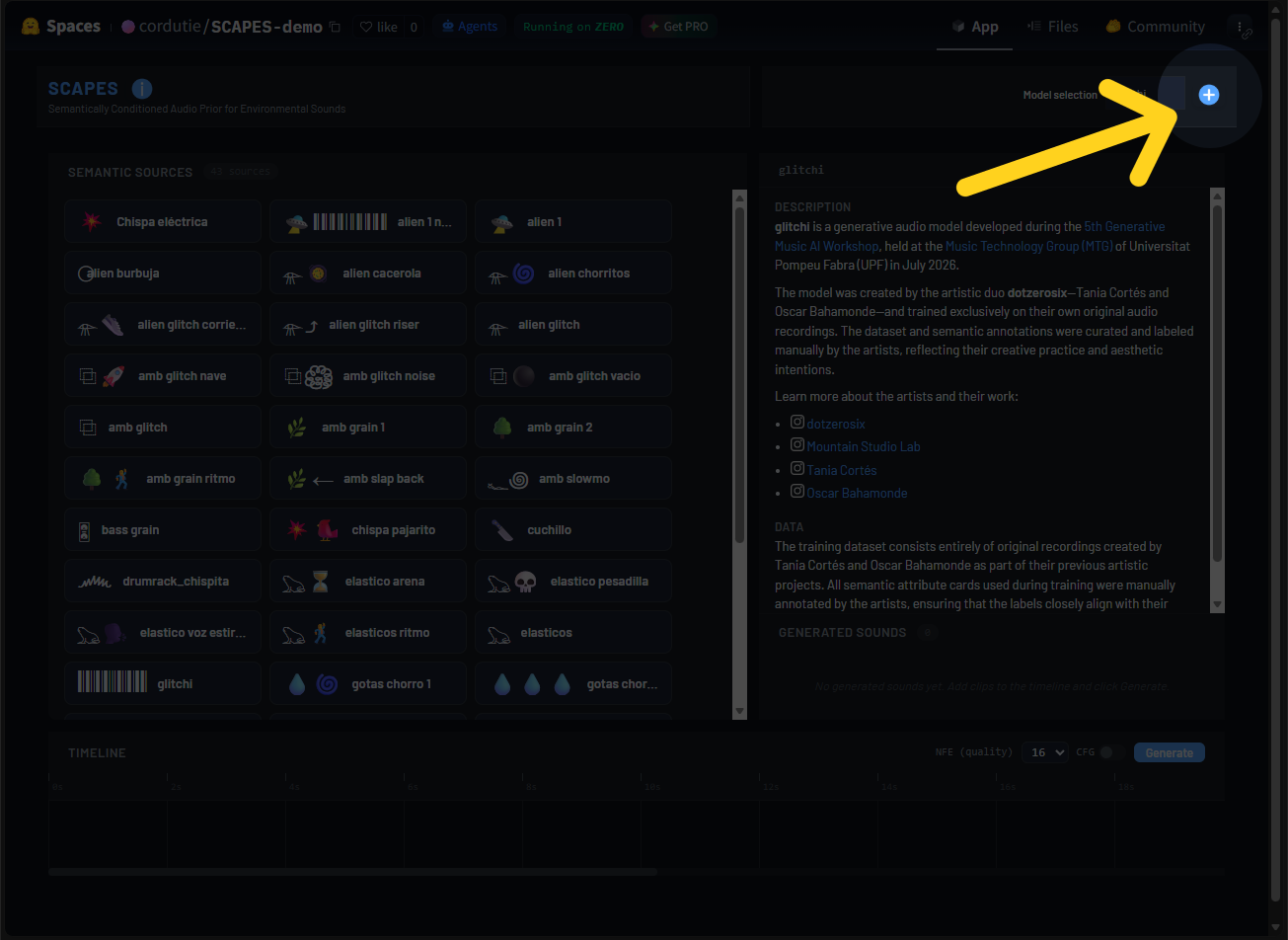Click the description panel scrollbar down arrow
The width and height of the screenshot is (1288, 940).
pos(1218,604)
